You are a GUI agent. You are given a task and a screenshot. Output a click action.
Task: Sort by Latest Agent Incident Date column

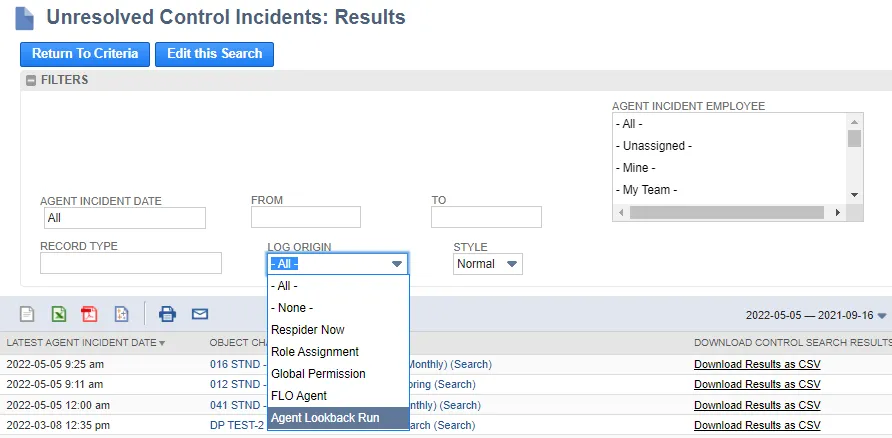pyautogui.click(x=86, y=343)
